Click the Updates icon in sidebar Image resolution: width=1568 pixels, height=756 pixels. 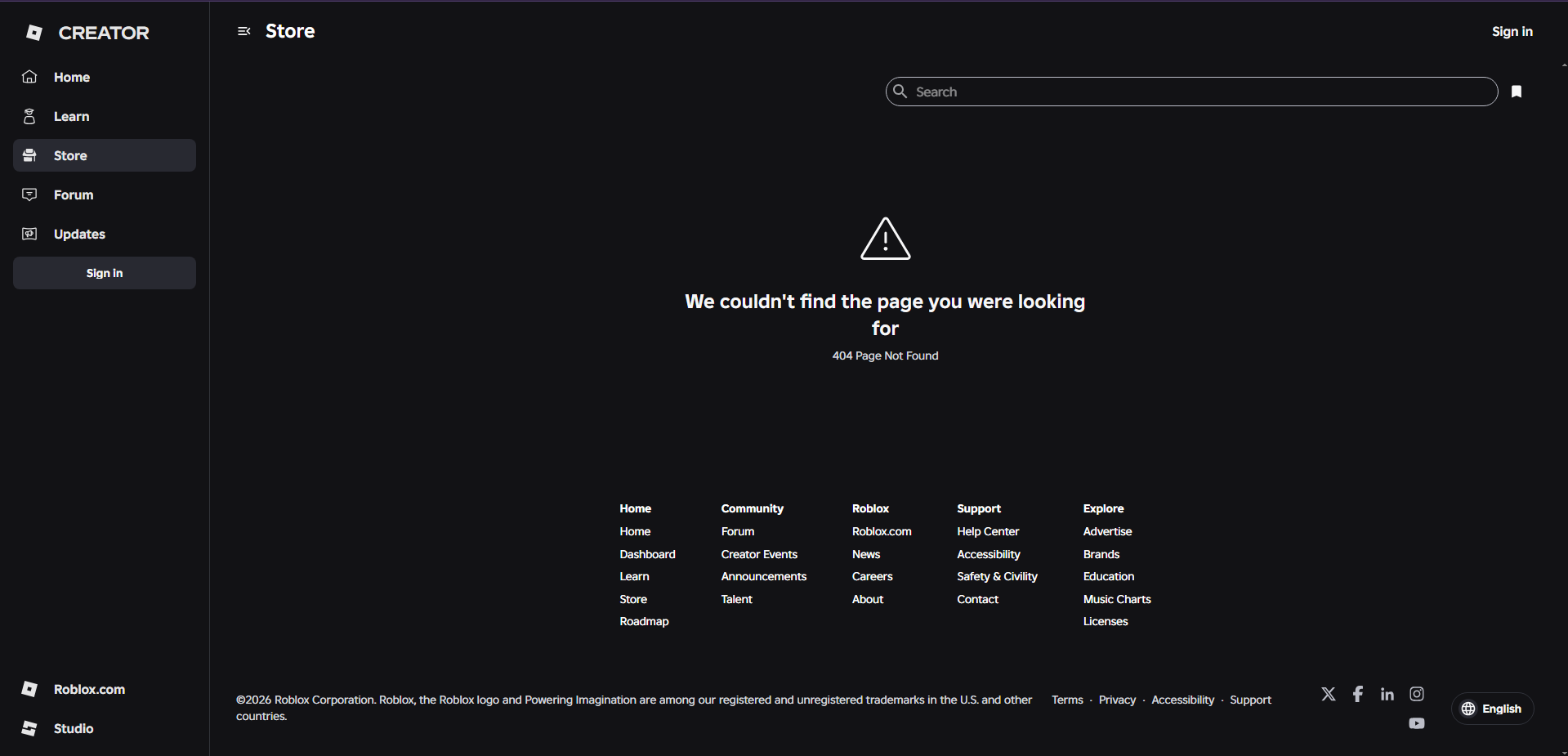pyautogui.click(x=29, y=234)
